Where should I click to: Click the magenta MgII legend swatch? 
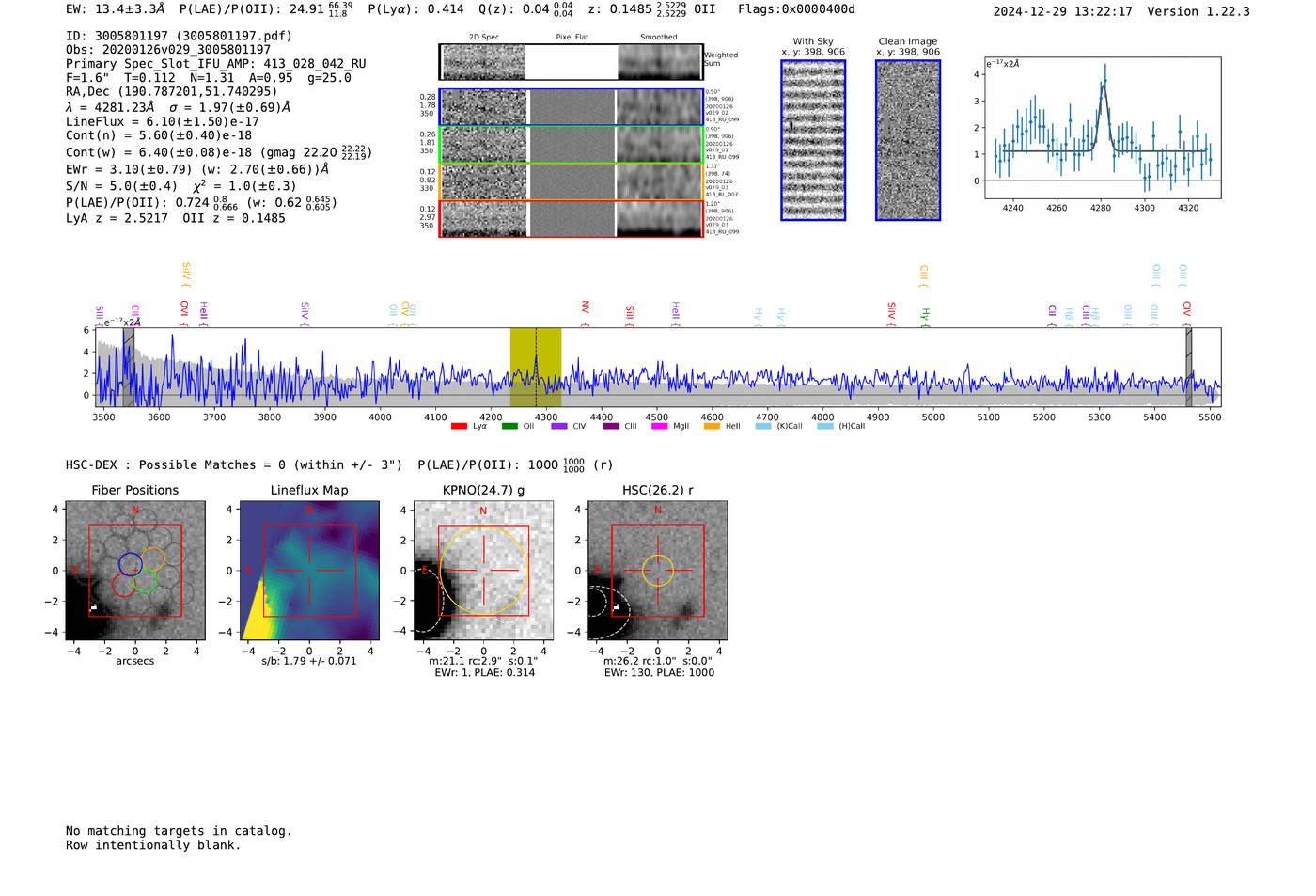(x=659, y=426)
